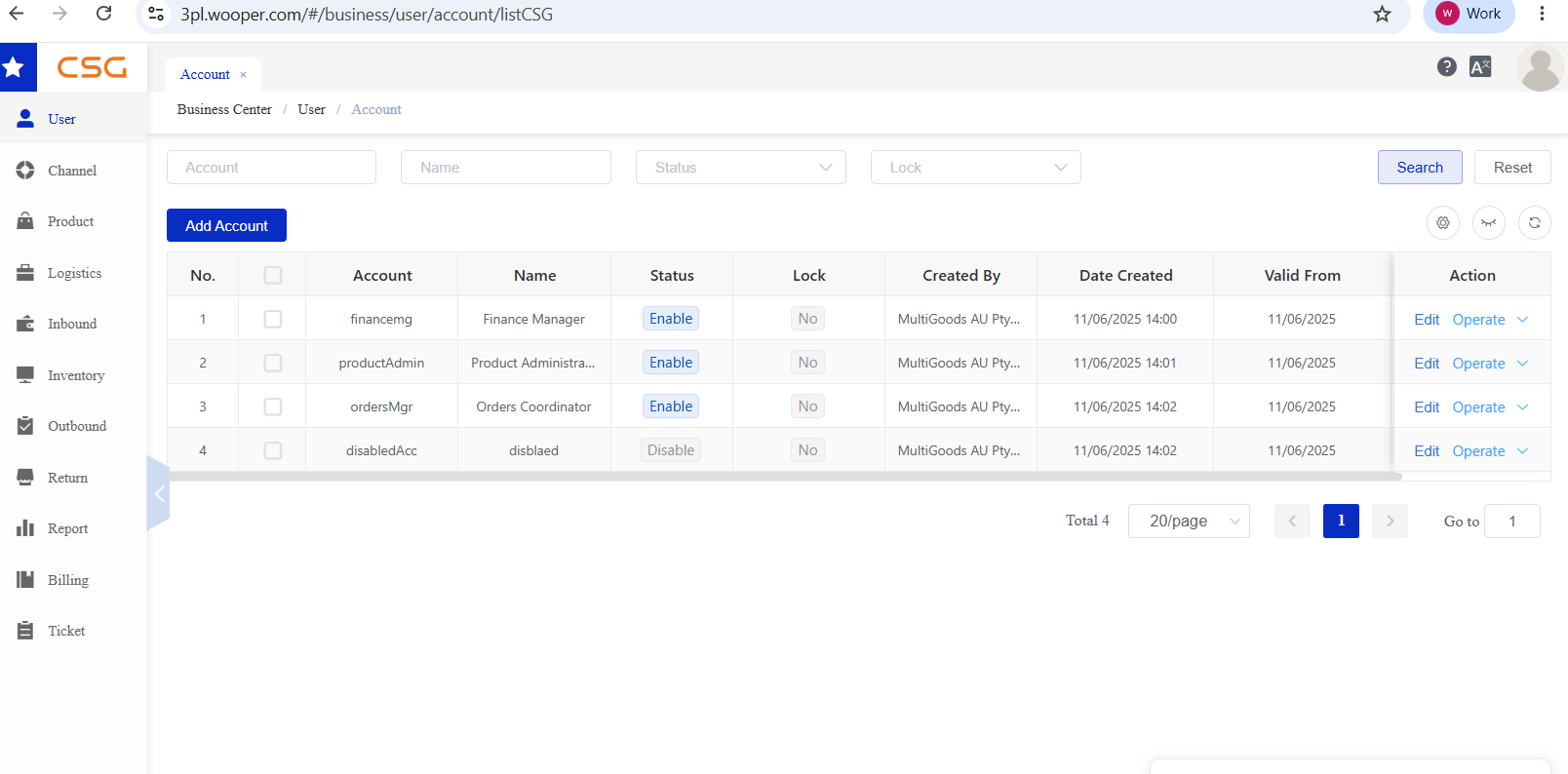
Task: Open the Billing sidebar menu
Action: tap(73, 580)
